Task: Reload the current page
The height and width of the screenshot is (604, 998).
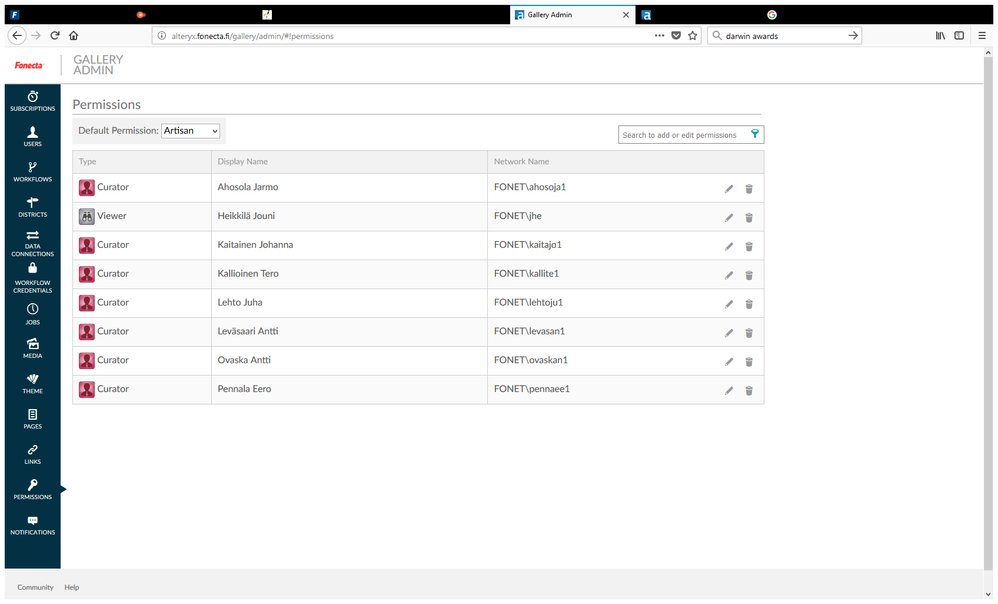Action: (55, 36)
